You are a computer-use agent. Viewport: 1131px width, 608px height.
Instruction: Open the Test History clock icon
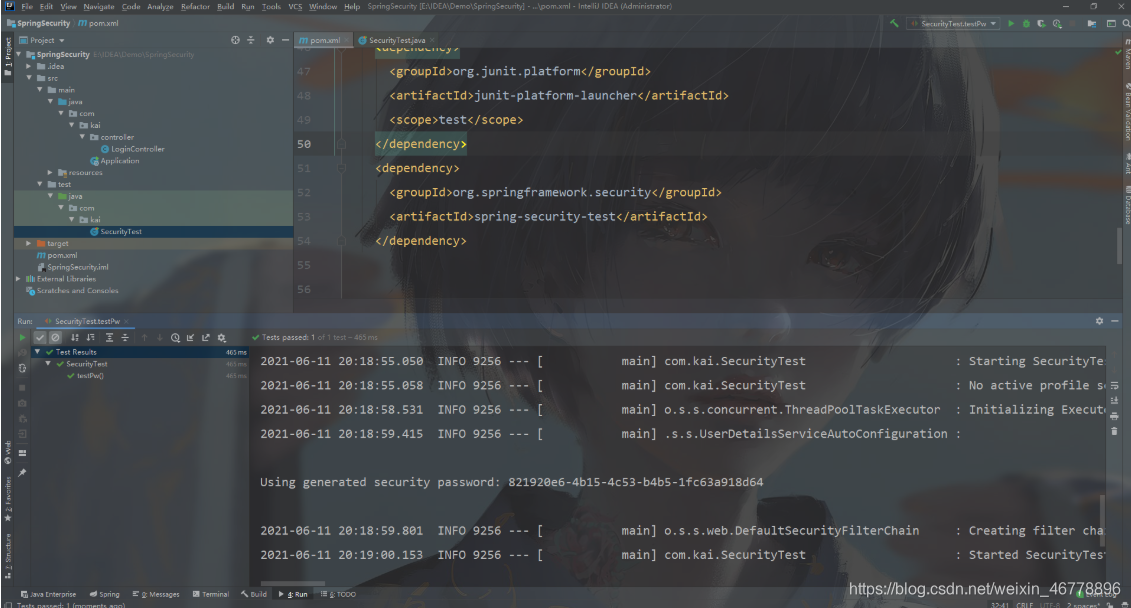tap(176, 337)
